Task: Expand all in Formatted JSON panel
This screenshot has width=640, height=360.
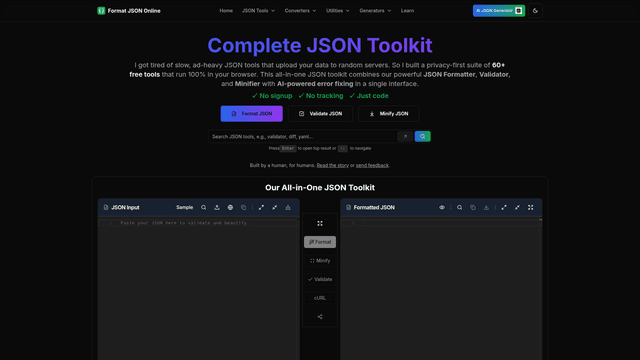Action: point(504,207)
